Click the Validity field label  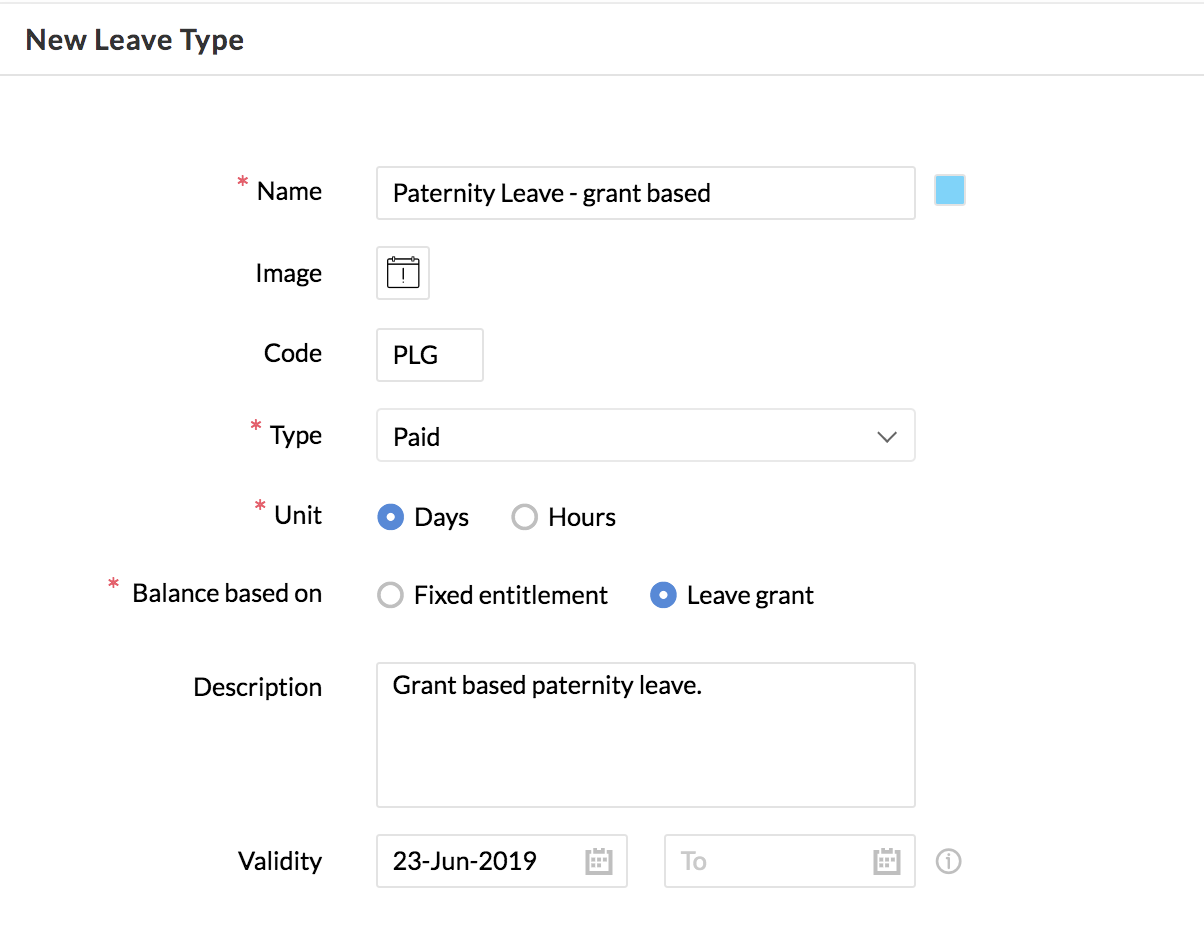280,861
